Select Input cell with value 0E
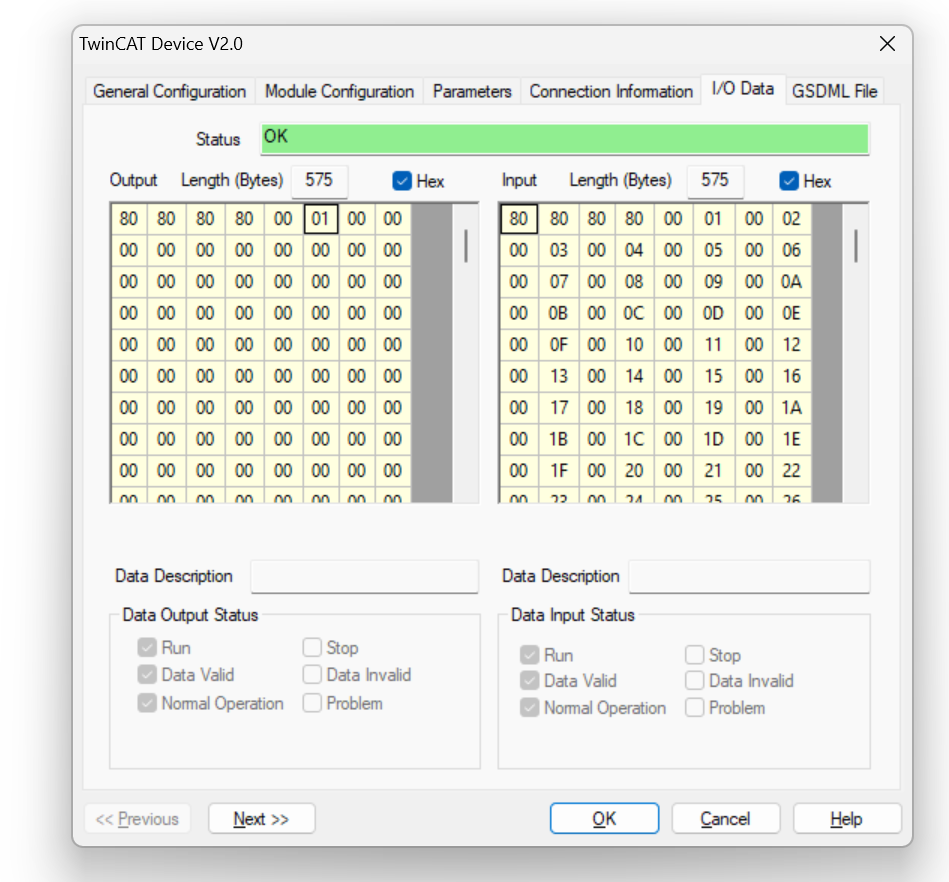 (x=791, y=313)
